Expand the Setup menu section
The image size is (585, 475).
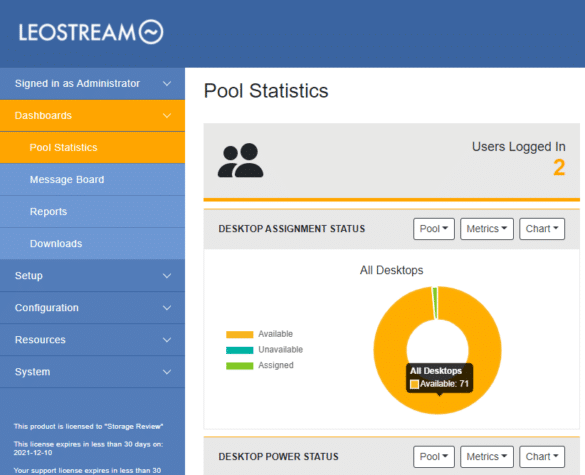click(92, 276)
